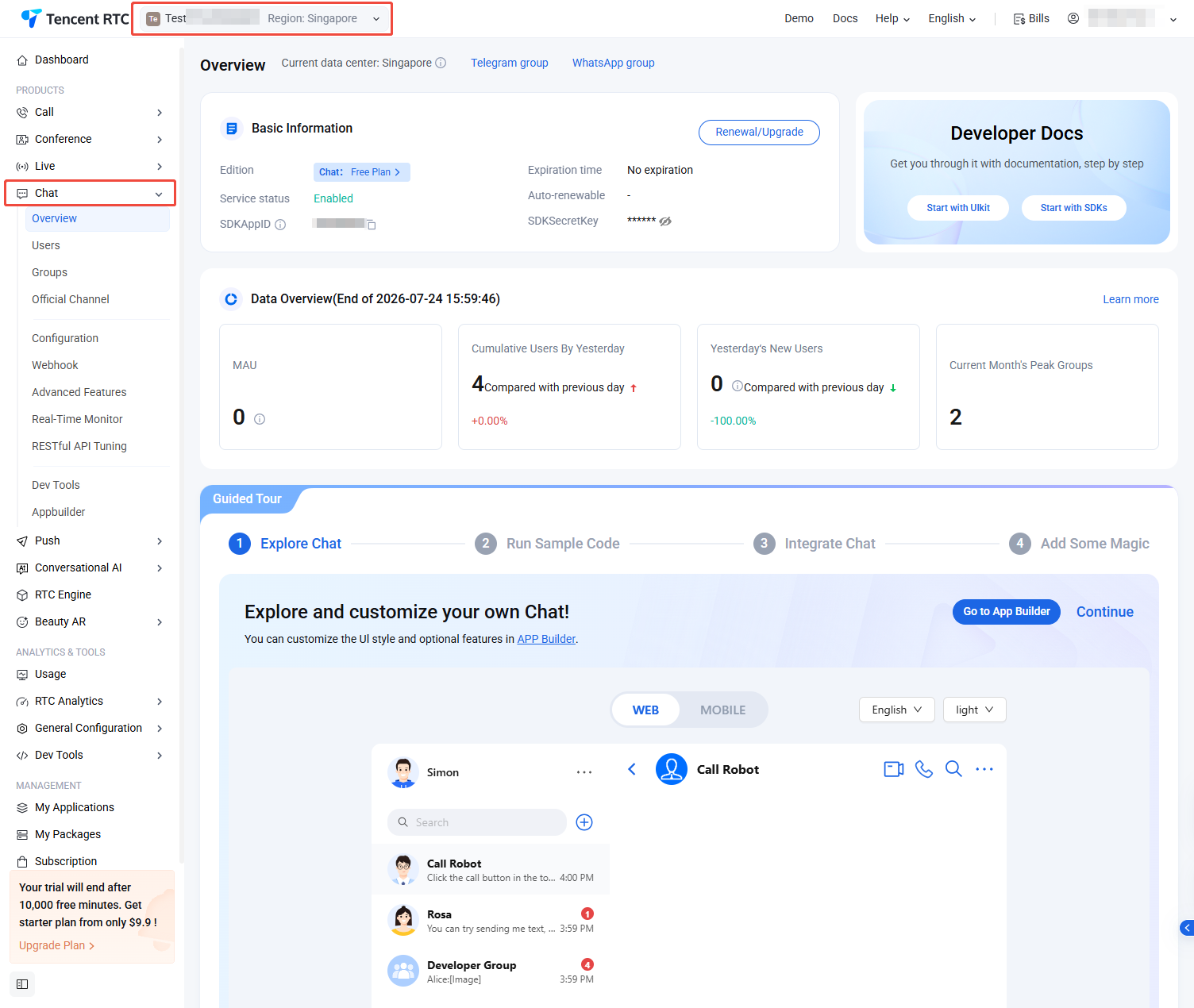Viewport: 1194px width, 1008px height.
Task: Click the search icon in the Call Robot header
Action: coord(953,769)
